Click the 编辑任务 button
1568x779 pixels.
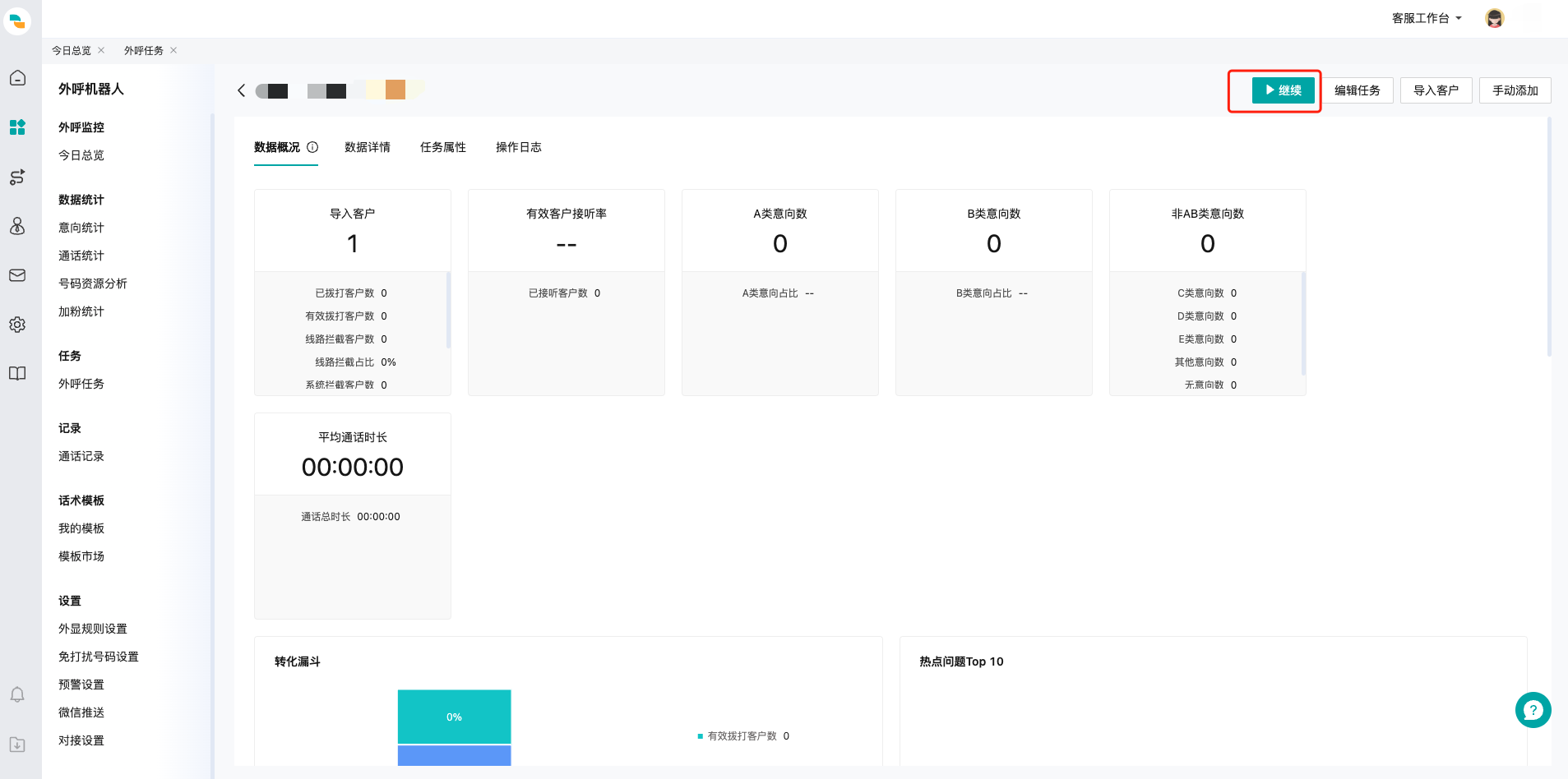(1358, 90)
